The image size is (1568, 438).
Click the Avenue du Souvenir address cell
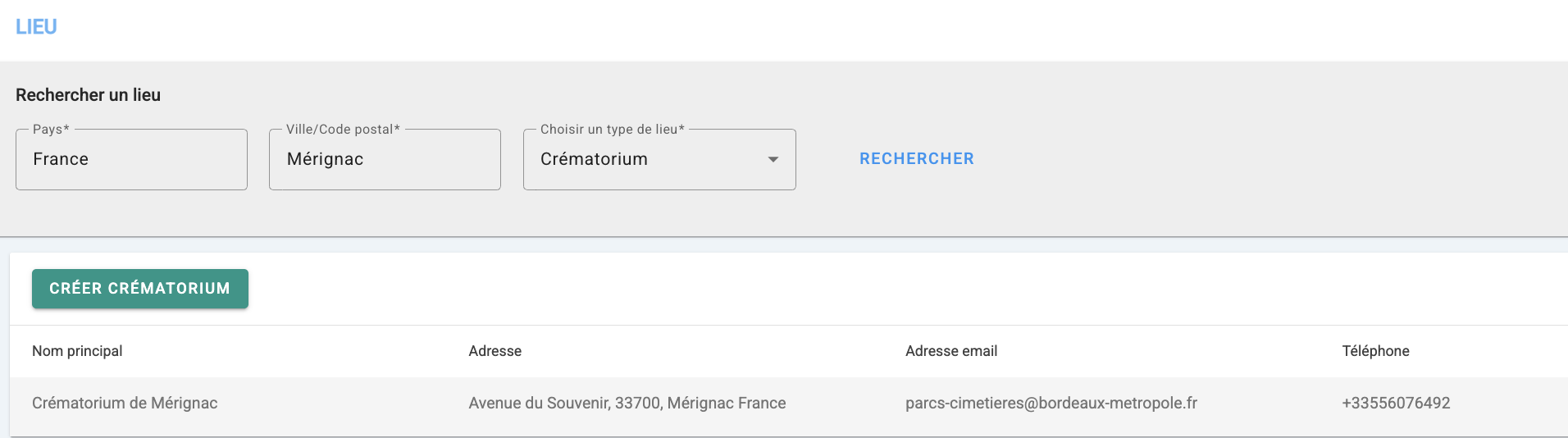[627, 403]
